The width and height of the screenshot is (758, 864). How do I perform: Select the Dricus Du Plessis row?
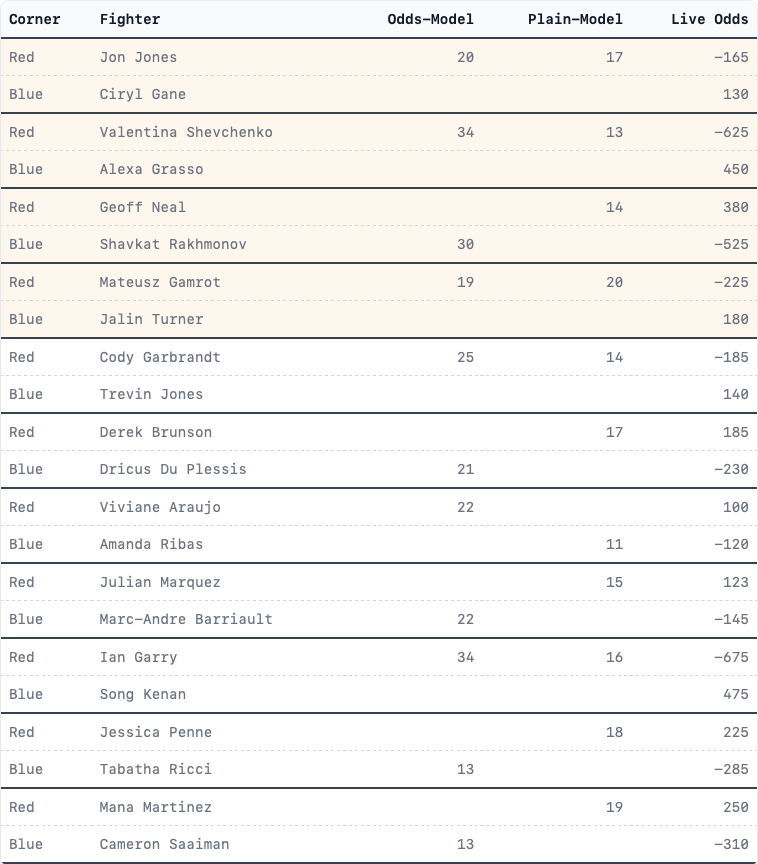(379, 469)
